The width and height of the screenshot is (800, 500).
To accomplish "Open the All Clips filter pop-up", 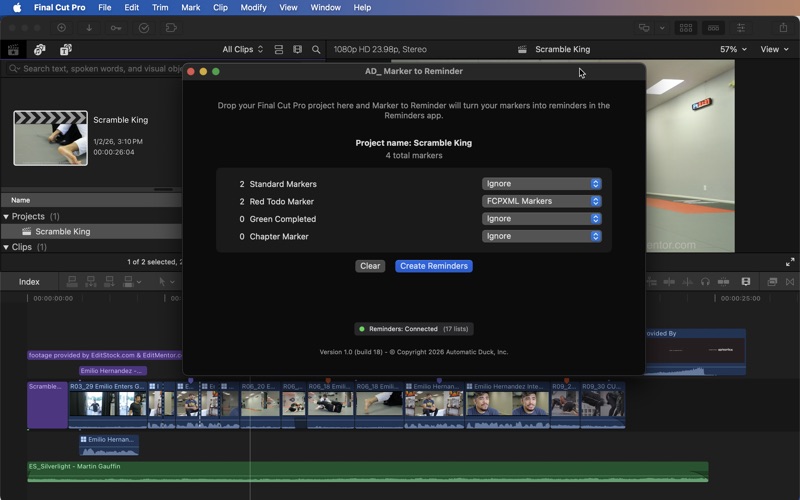I will click(x=242, y=49).
